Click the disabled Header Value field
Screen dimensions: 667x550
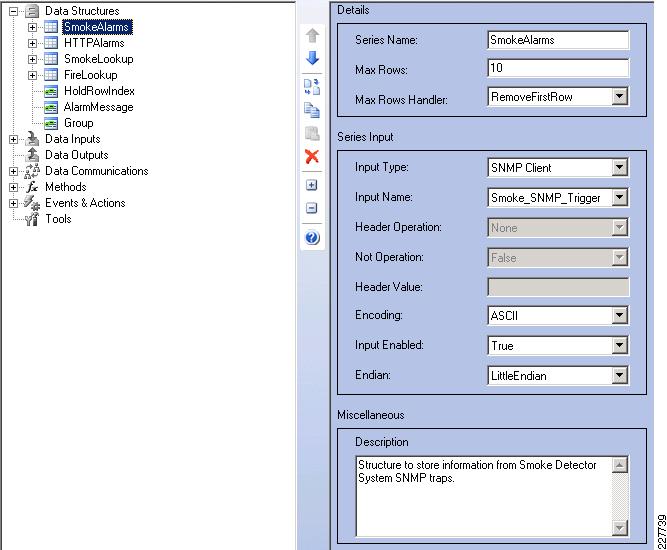coord(558,287)
